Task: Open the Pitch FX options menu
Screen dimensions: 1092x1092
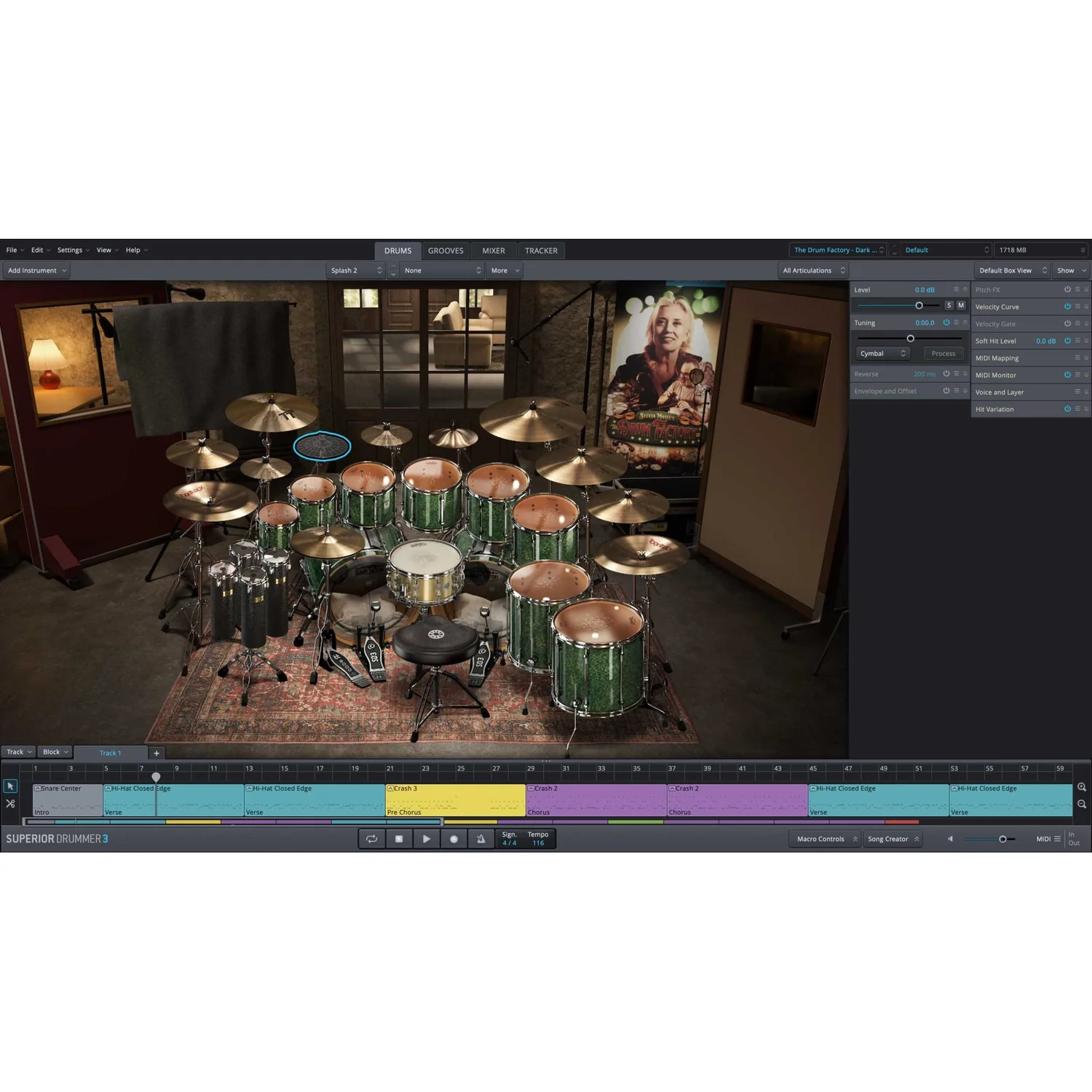Action: [1077, 290]
